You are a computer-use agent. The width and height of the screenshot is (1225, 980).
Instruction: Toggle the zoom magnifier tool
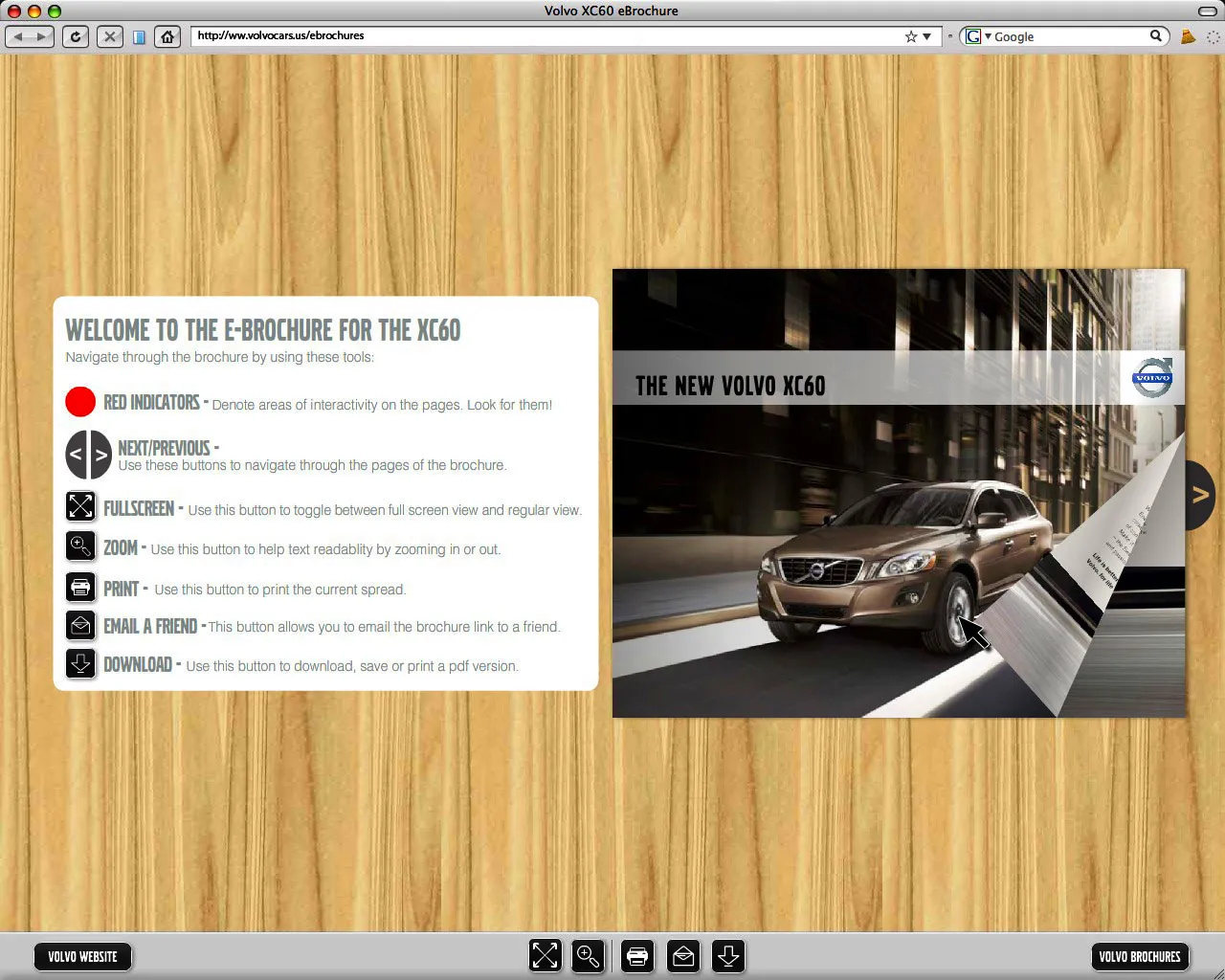pos(589,955)
